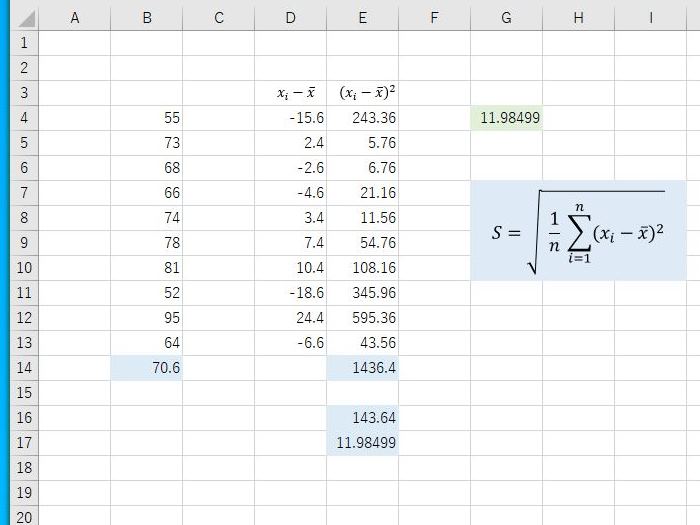The width and height of the screenshot is (700, 525).
Task: Select column F header
Action: tap(434, 18)
